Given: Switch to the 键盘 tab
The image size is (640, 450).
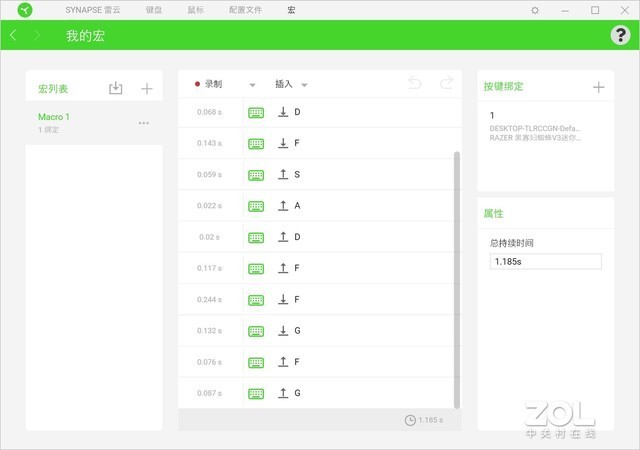Looking at the screenshot, I should click(154, 10).
